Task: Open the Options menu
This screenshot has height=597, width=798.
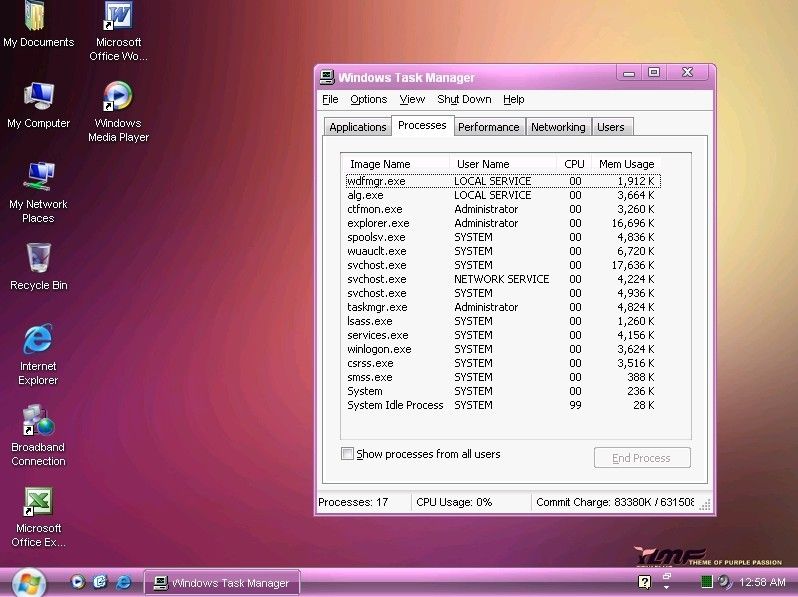Action: [x=368, y=99]
